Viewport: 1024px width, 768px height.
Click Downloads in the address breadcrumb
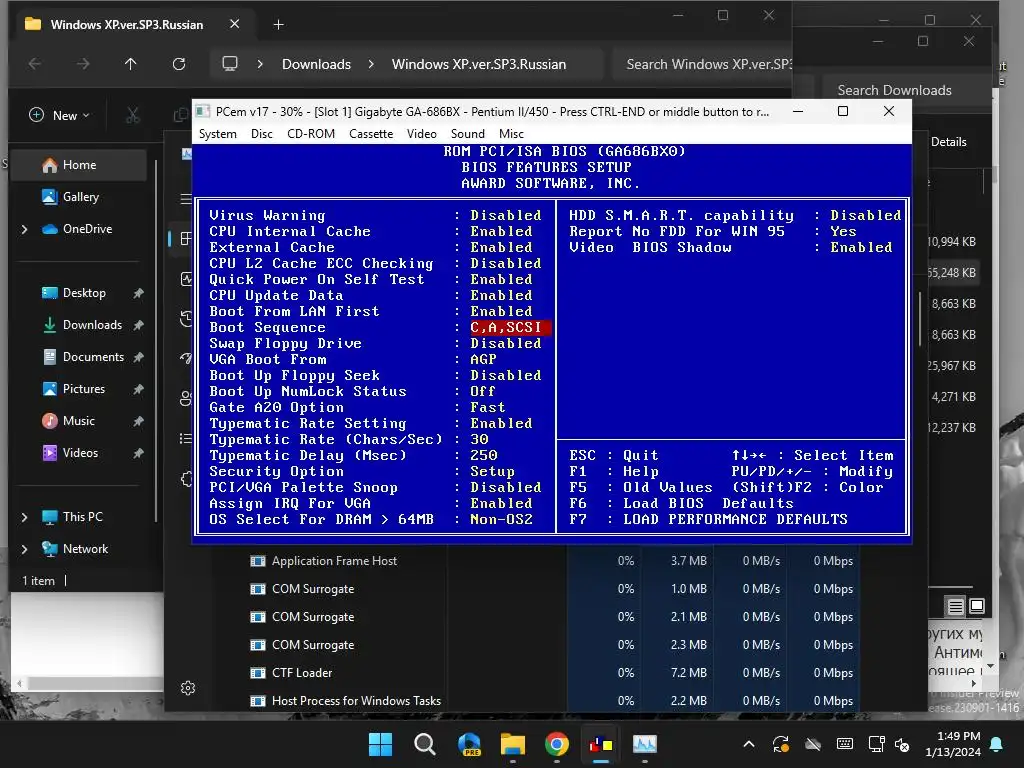coord(316,64)
